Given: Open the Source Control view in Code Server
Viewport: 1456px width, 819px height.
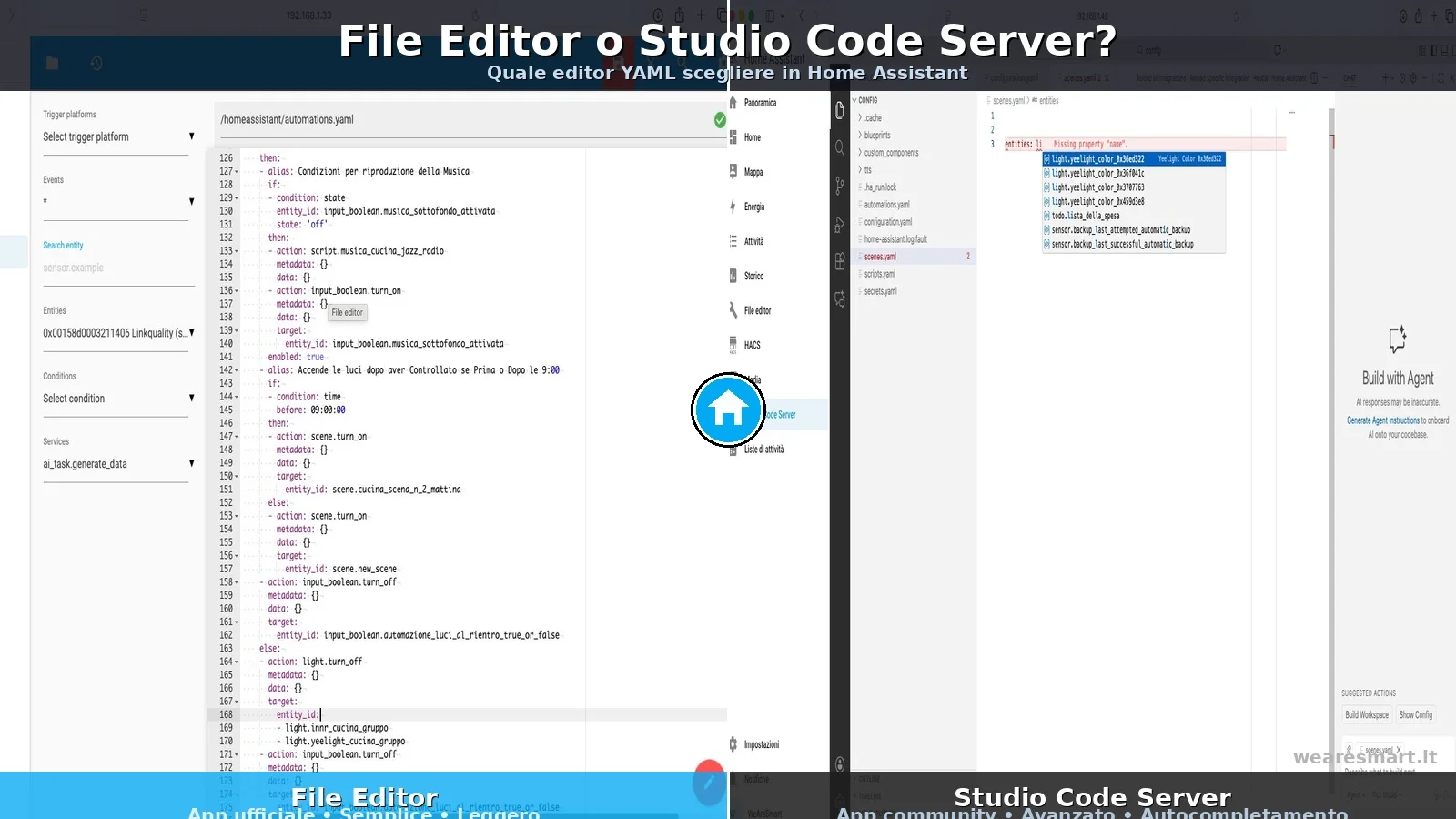Looking at the screenshot, I should click(x=839, y=187).
